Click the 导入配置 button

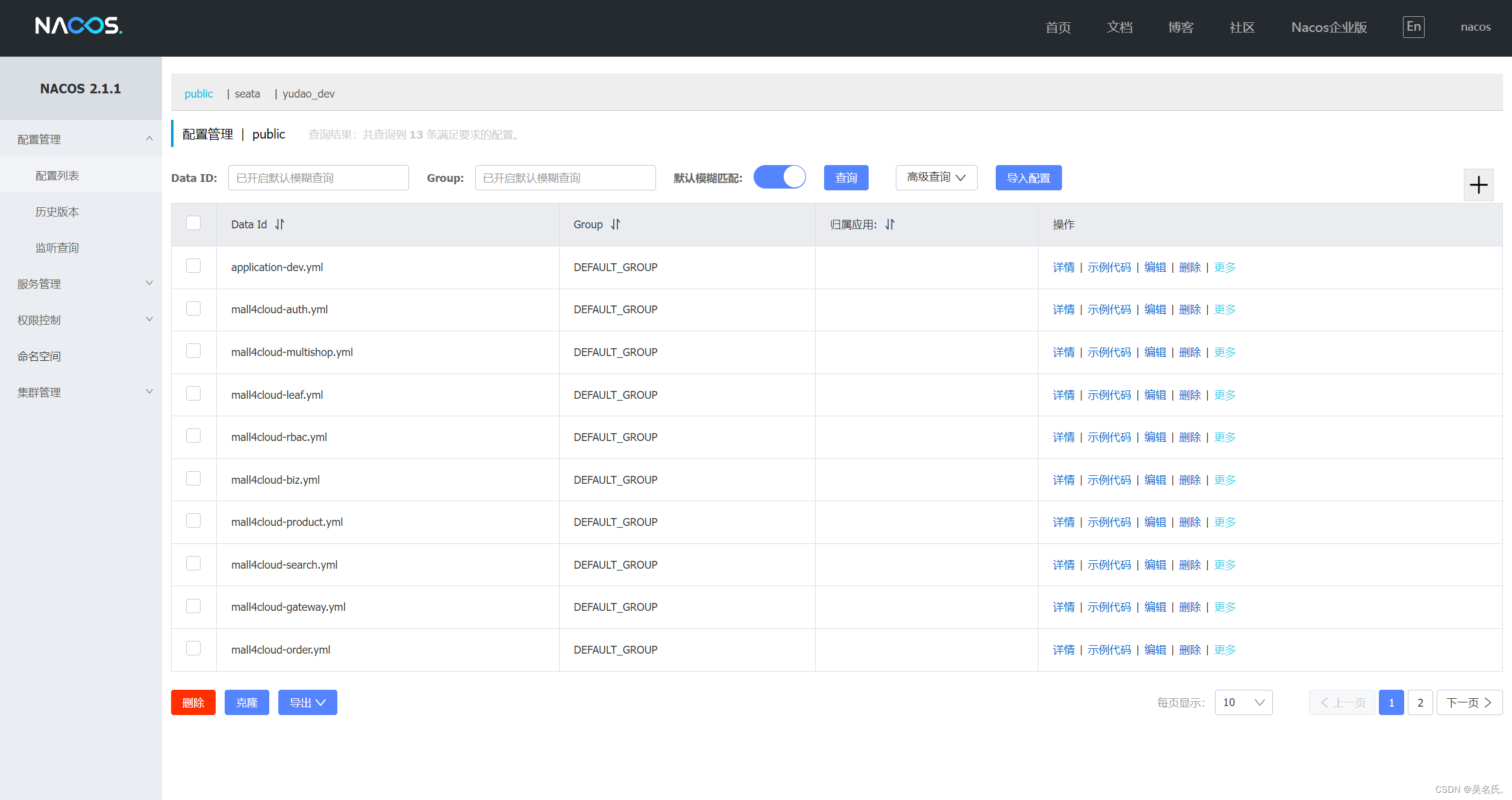1028,177
